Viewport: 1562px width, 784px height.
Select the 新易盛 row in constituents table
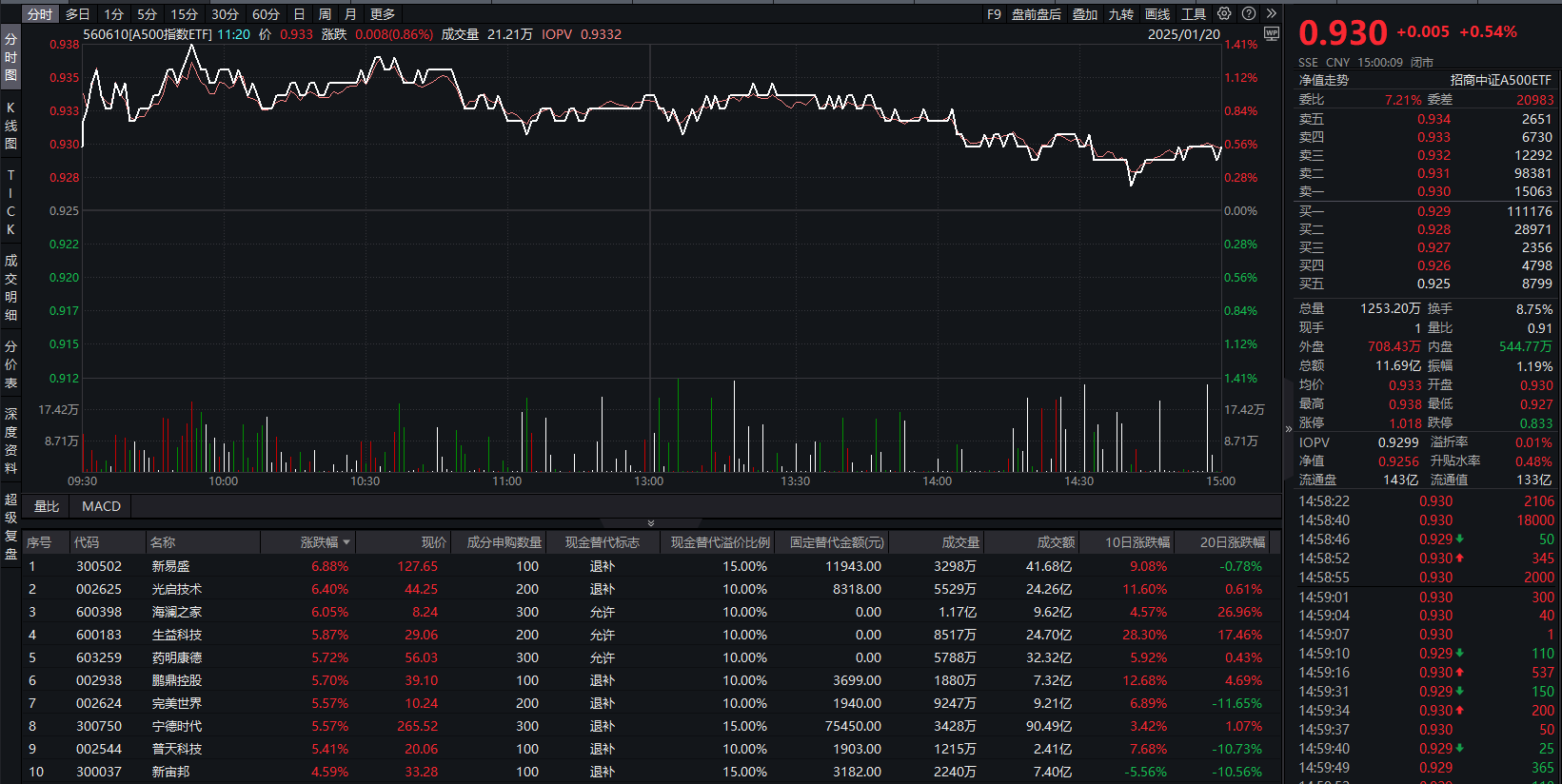(x=171, y=566)
